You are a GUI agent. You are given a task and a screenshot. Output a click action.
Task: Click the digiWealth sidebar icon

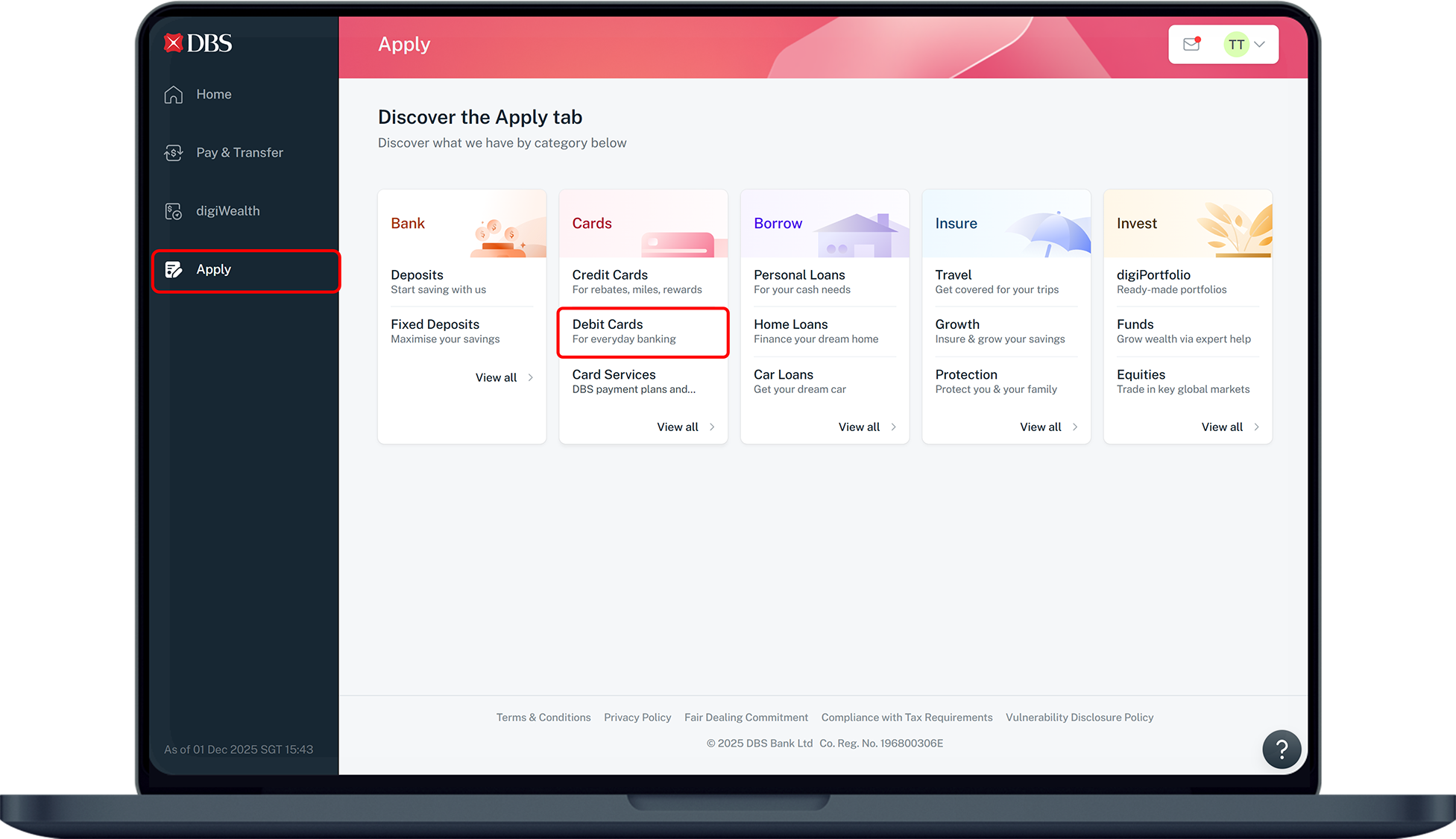(173, 211)
